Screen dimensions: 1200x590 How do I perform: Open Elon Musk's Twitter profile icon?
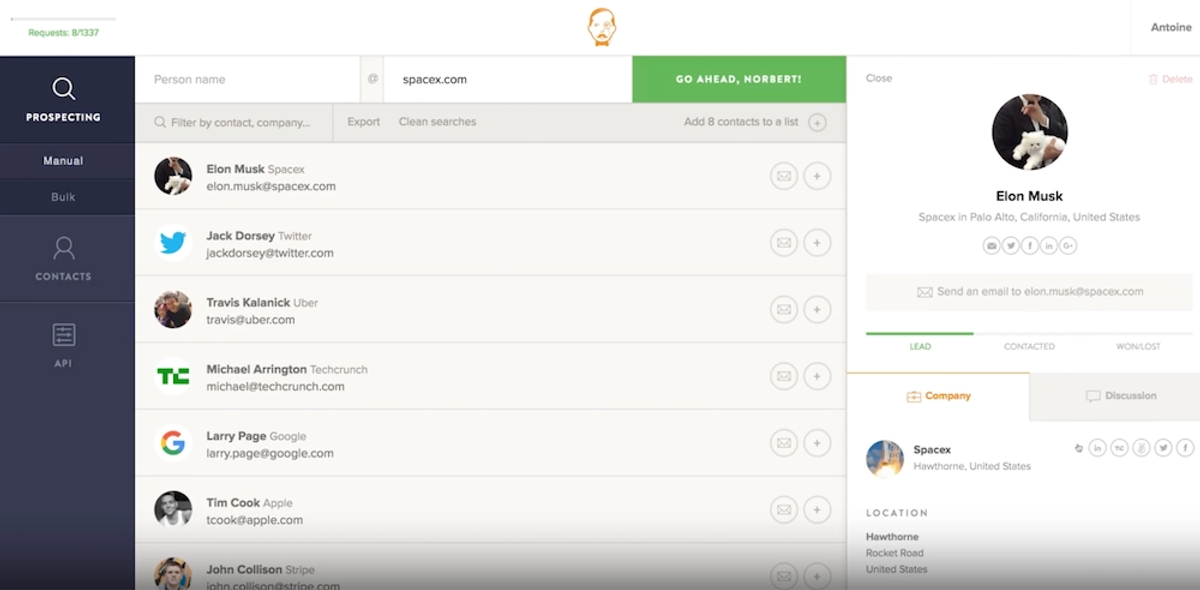[x=1011, y=245]
